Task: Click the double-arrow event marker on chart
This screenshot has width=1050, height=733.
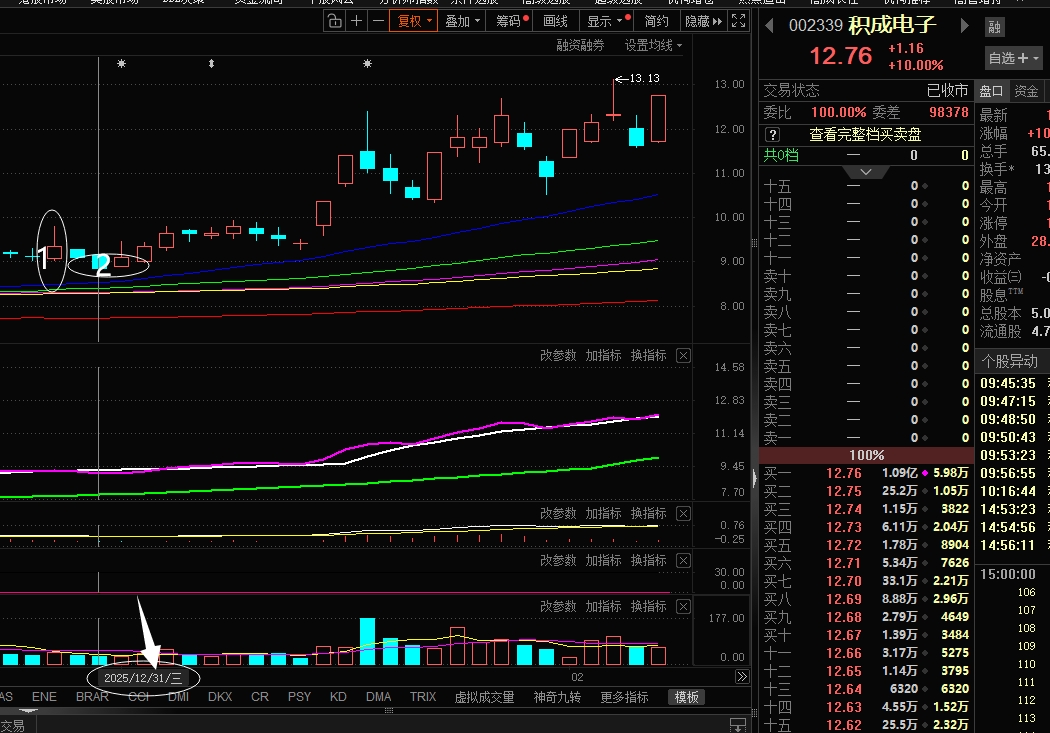Action: click(x=212, y=64)
